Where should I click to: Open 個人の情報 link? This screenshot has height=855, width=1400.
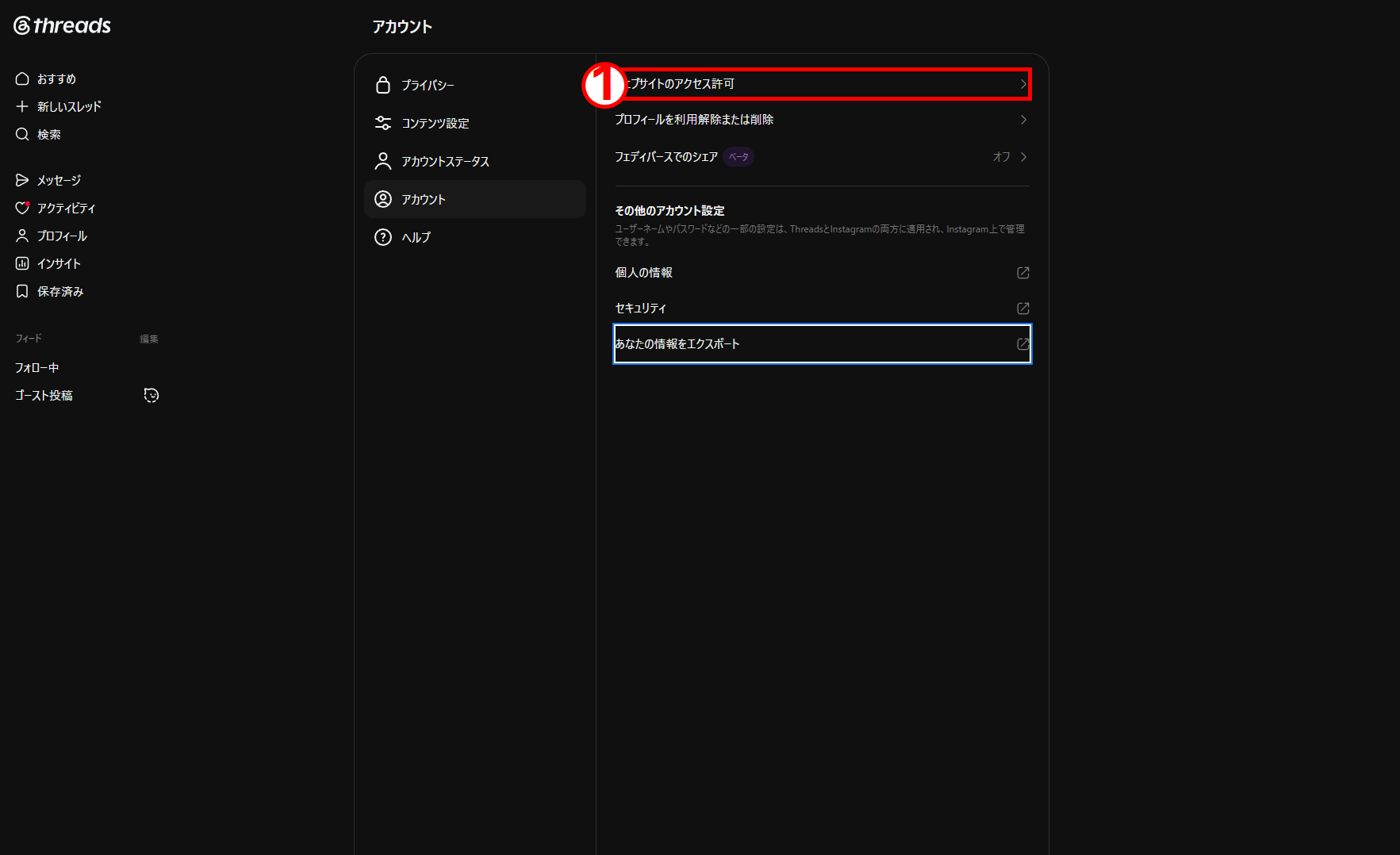pyautogui.click(x=823, y=273)
